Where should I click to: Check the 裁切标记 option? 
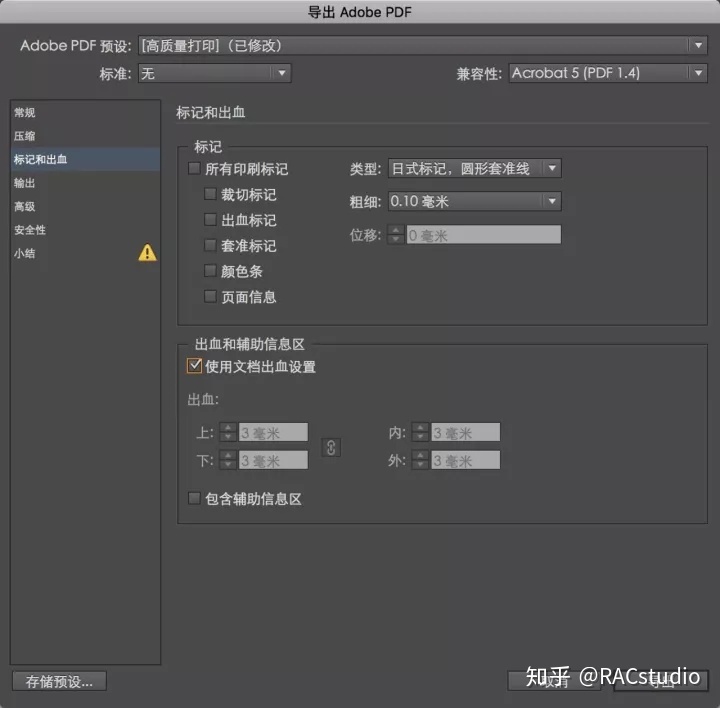[x=210, y=194]
